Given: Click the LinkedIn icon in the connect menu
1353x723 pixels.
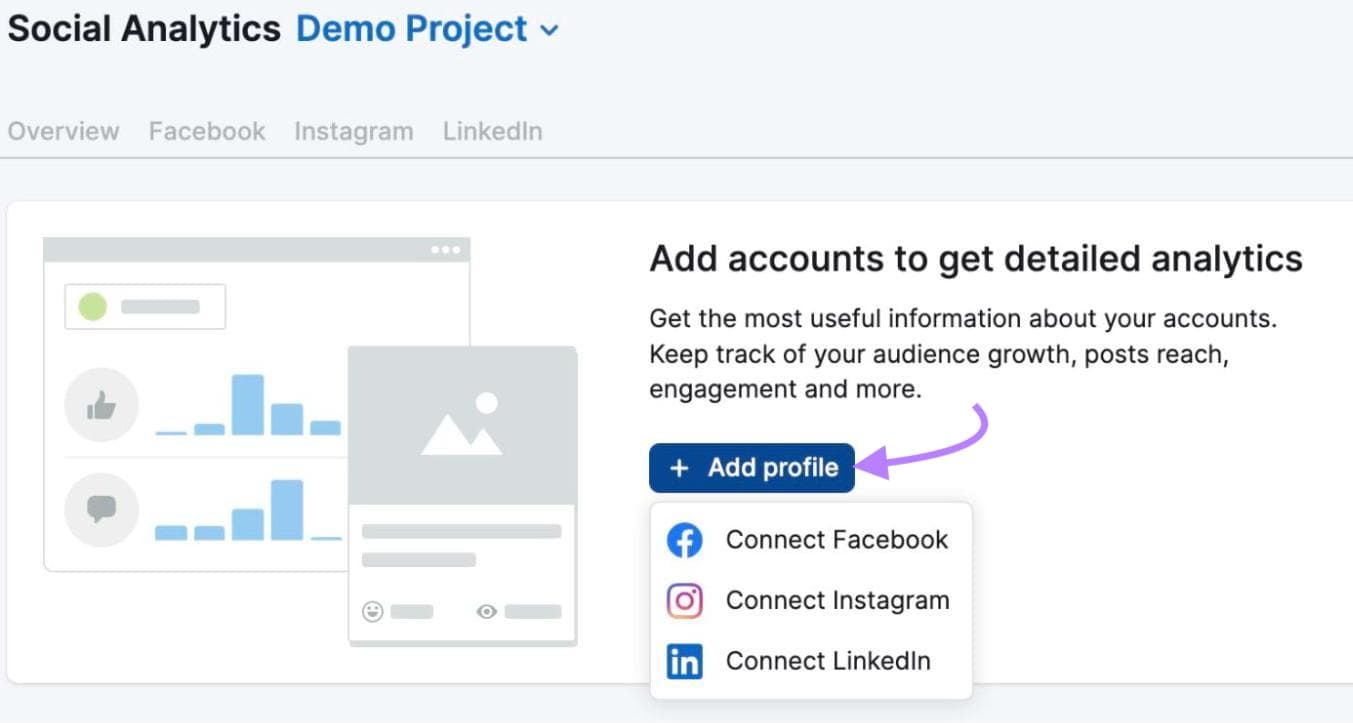Looking at the screenshot, I should [684, 661].
